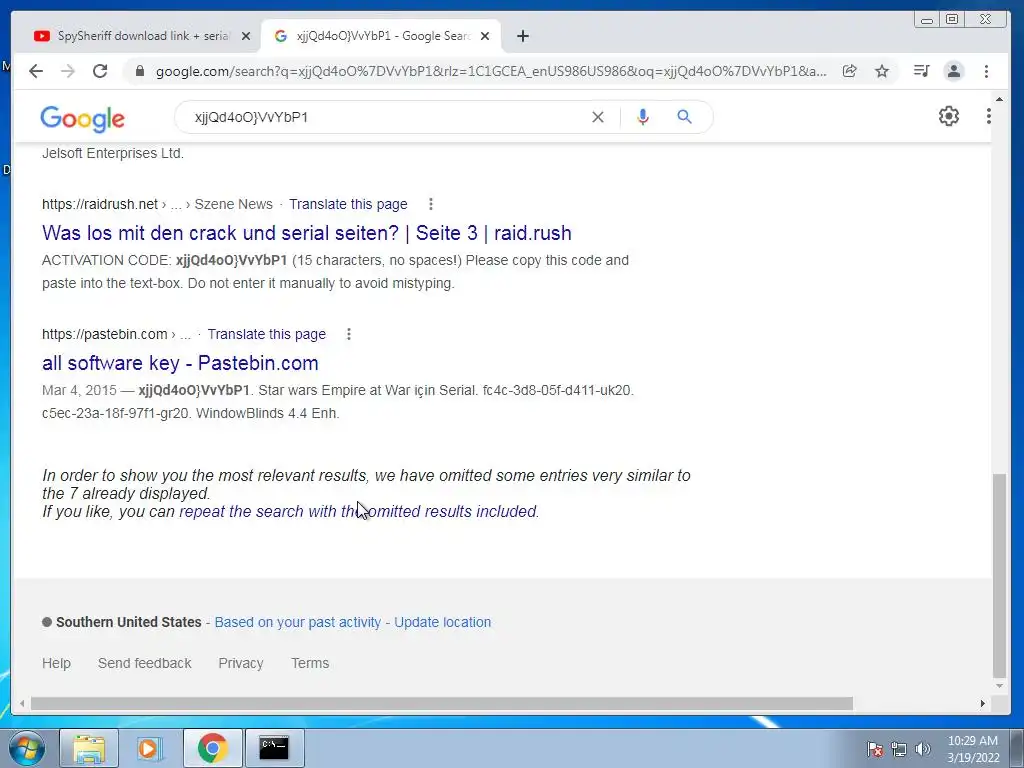The height and width of the screenshot is (768, 1024).
Task: Open Privacy footer link
Action: click(x=240, y=664)
